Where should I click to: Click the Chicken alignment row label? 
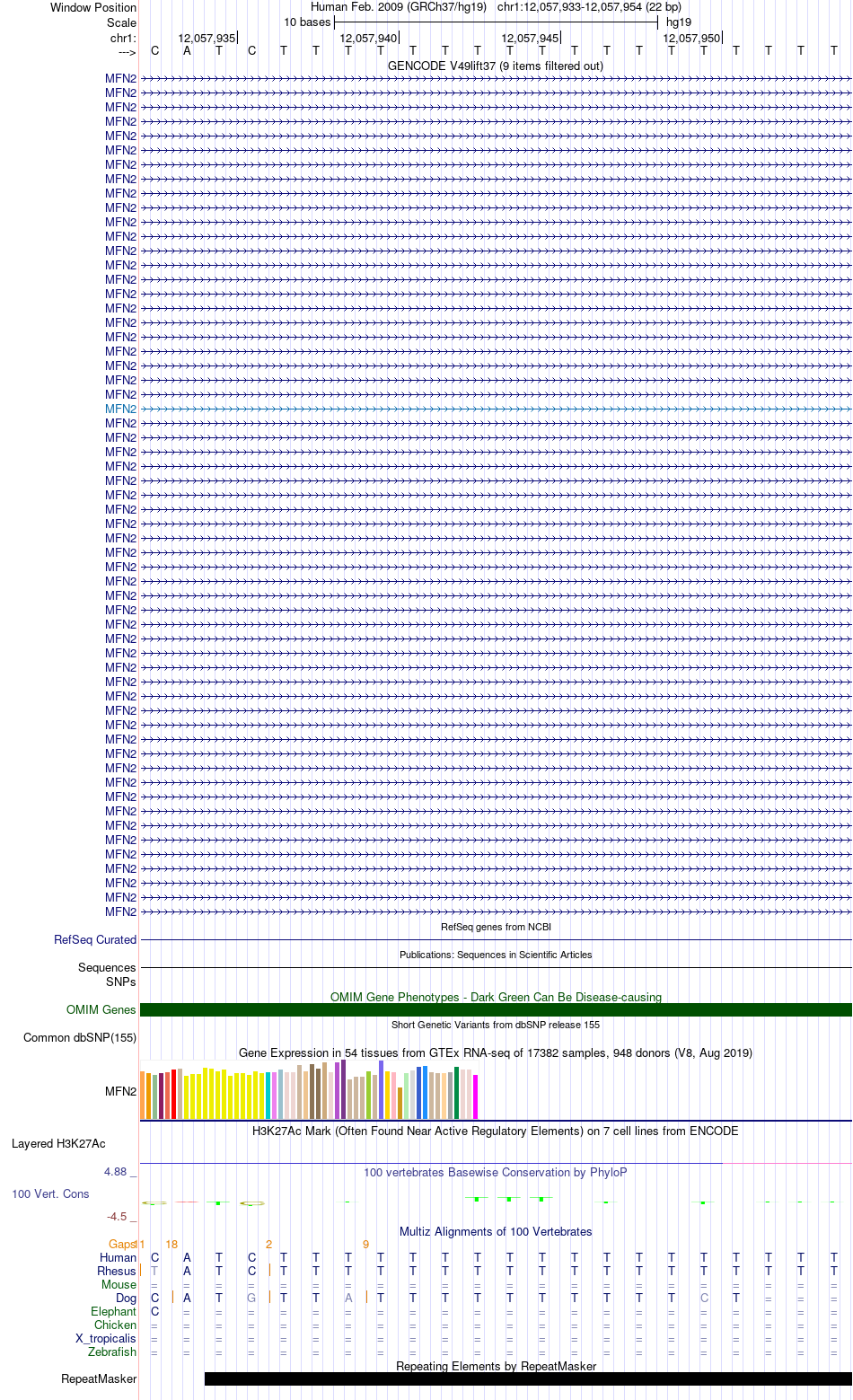[115, 1325]
